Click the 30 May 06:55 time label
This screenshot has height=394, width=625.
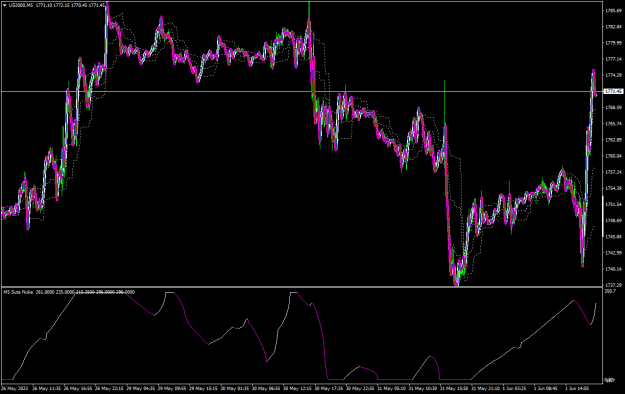coord(266,388)
